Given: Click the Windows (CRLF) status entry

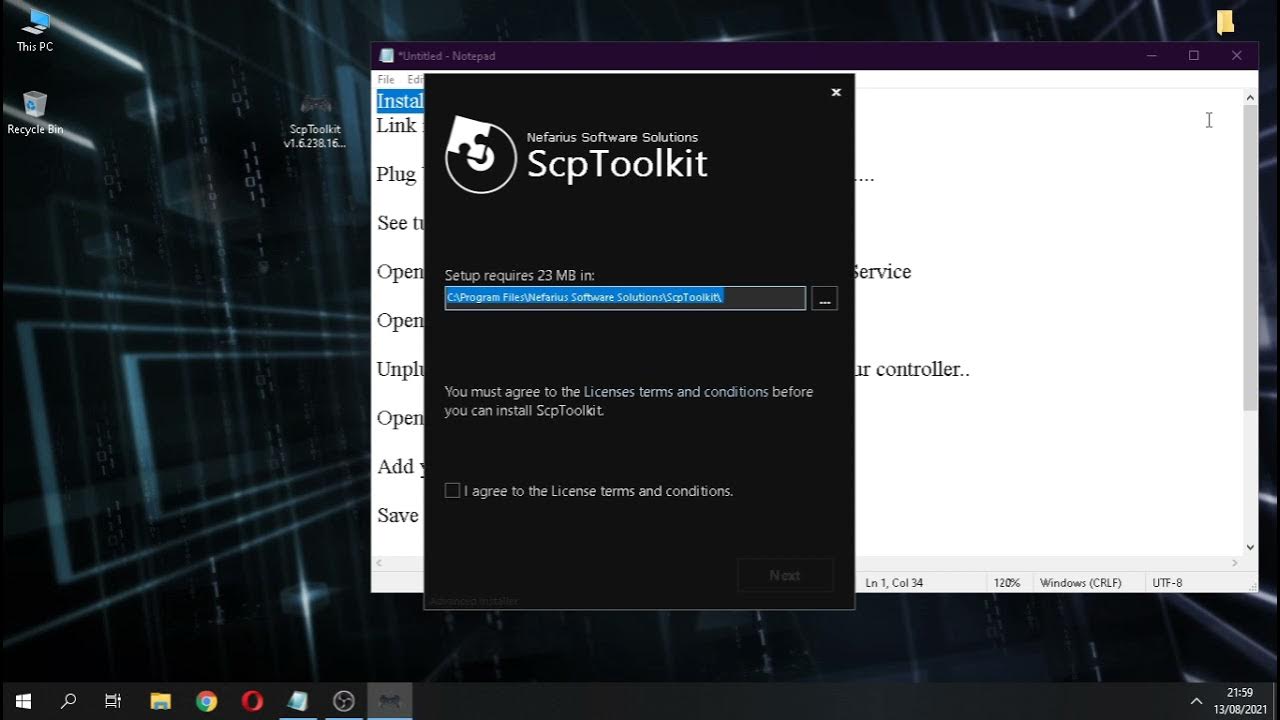Looking at the screenshot, I should pyautogui.click(x=1080, y=582).
